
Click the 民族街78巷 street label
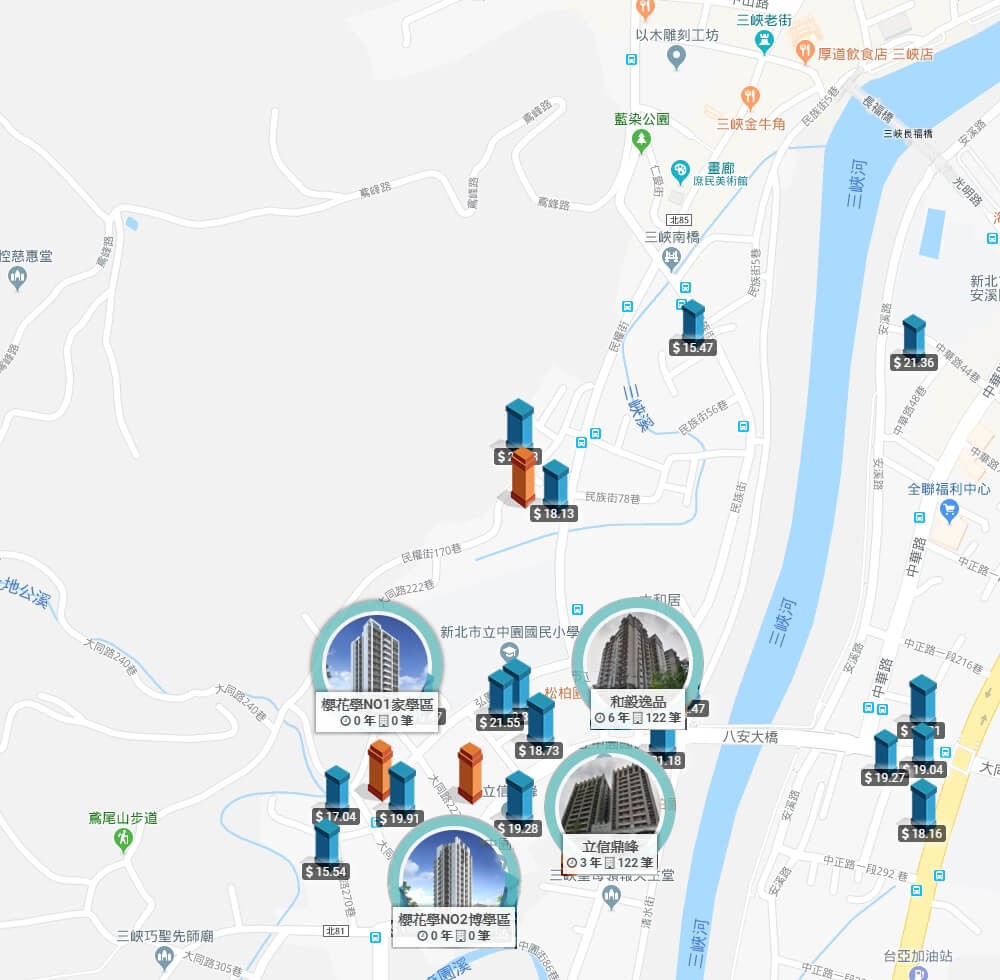613,497
